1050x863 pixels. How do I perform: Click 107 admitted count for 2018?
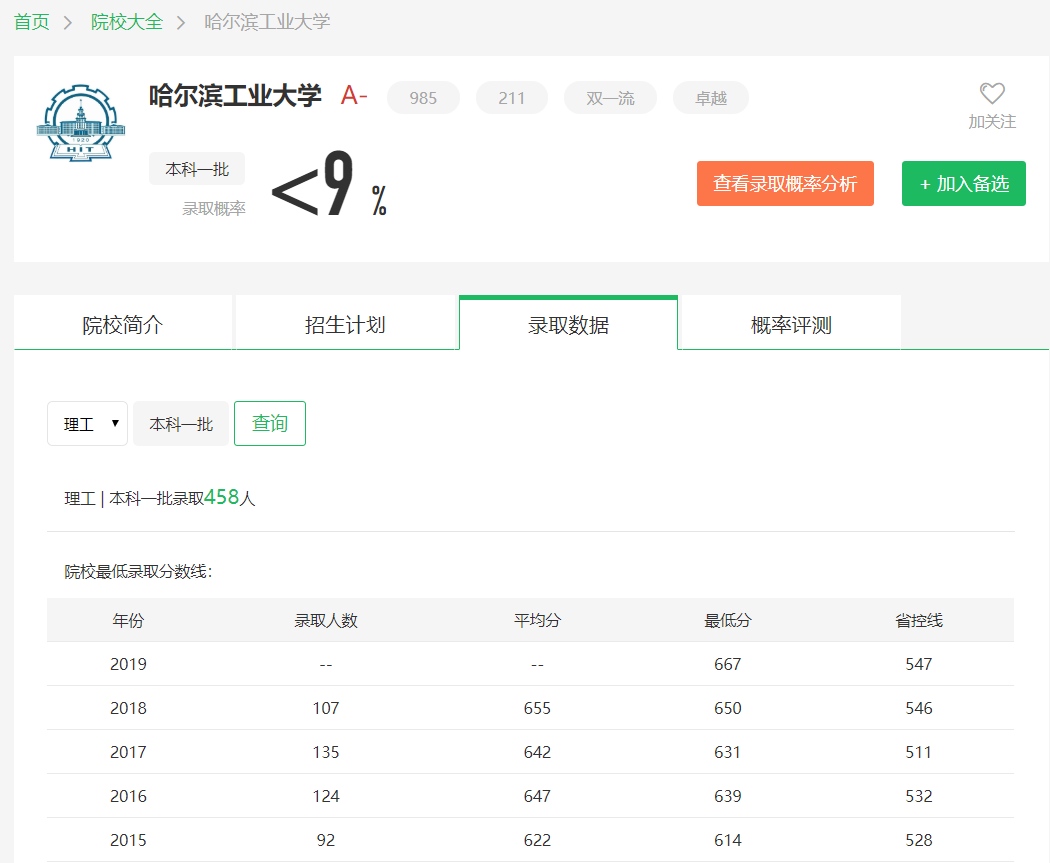pyautogui.click(x=325, y=708)
